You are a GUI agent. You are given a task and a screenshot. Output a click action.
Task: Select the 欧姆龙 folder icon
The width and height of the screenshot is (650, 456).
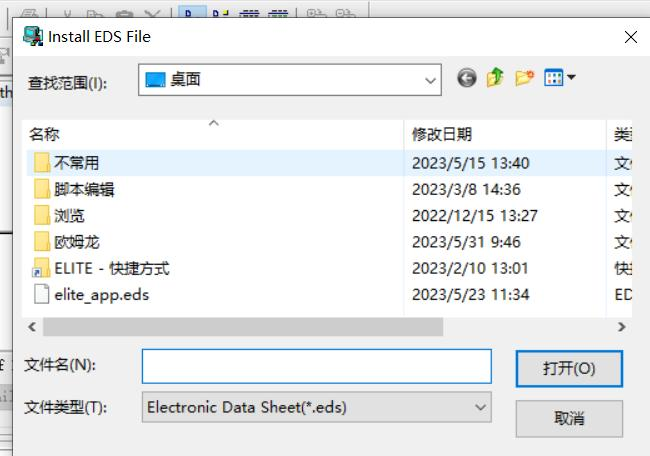point(41,241)
